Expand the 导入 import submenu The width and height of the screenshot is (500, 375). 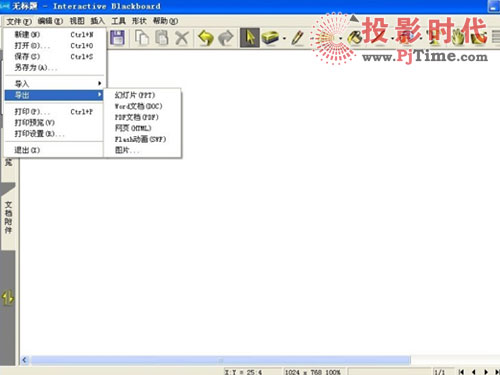coord(54,84)
